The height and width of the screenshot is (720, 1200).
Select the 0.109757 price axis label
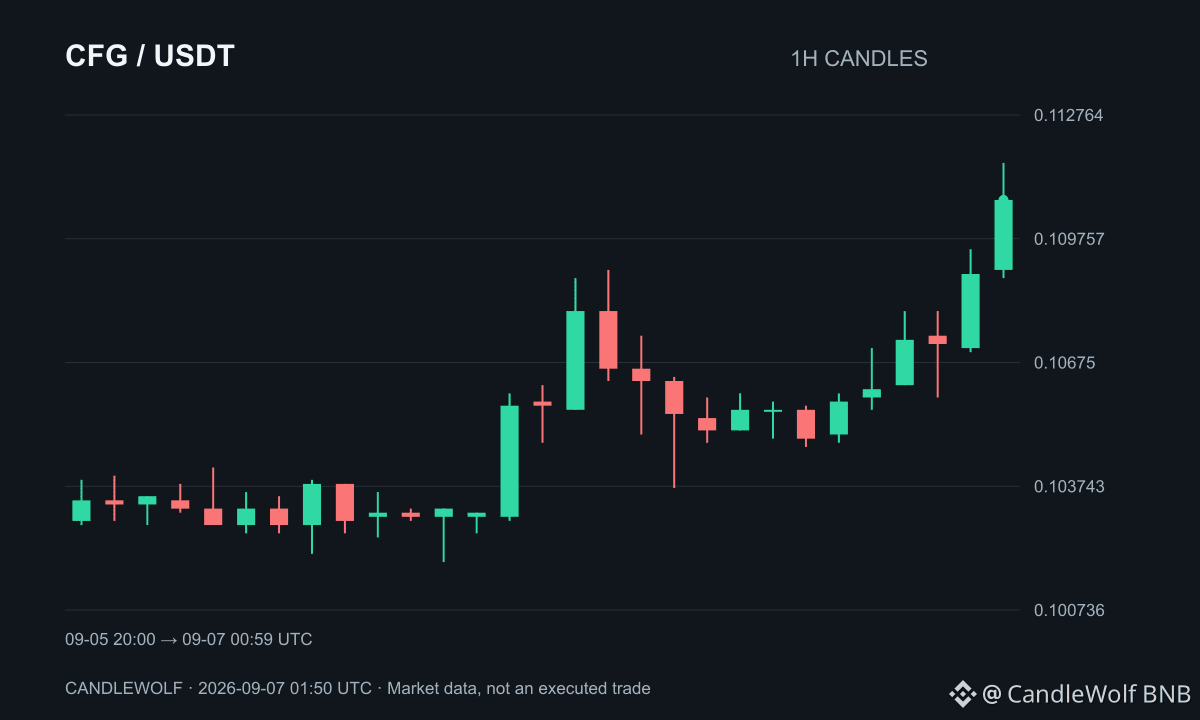click(1068, 238)
